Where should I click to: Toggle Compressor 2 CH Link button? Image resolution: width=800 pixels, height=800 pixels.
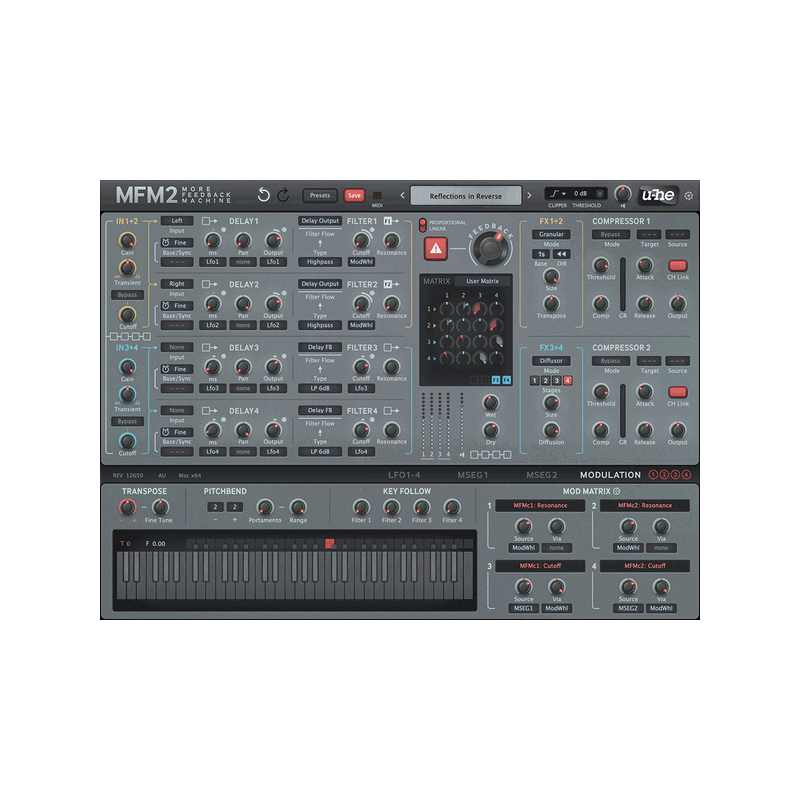(x=678, y=392)
